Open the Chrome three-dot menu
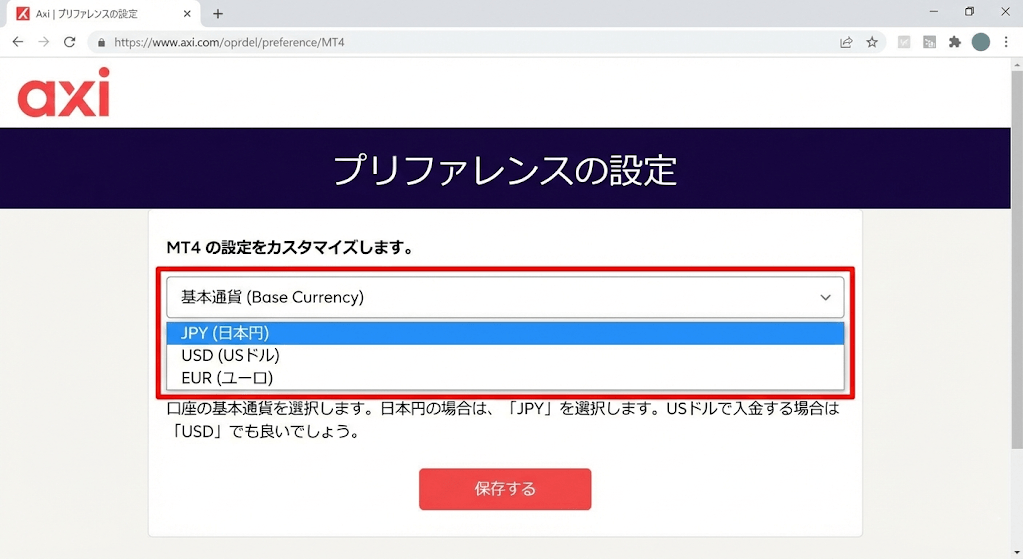 tap(1006, 42)
